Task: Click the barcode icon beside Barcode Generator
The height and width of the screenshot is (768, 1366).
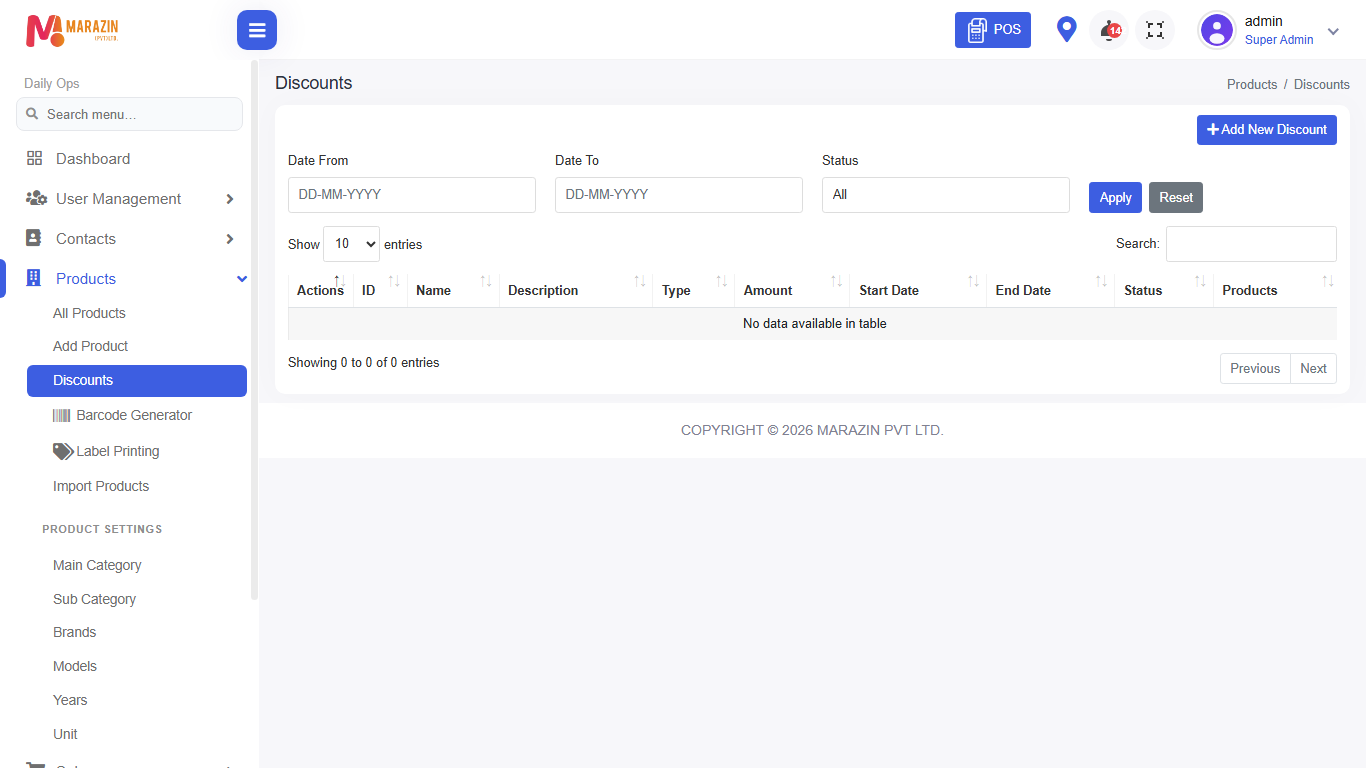Action: pos(62,415)
